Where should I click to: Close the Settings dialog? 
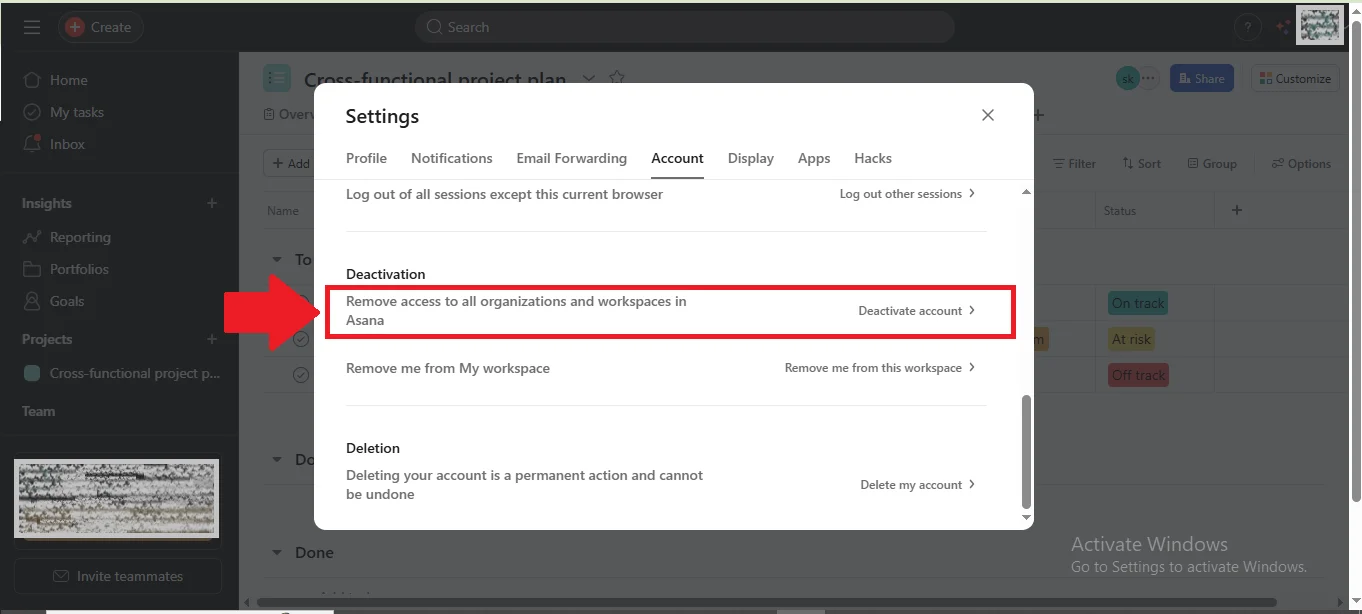(988, 115)
